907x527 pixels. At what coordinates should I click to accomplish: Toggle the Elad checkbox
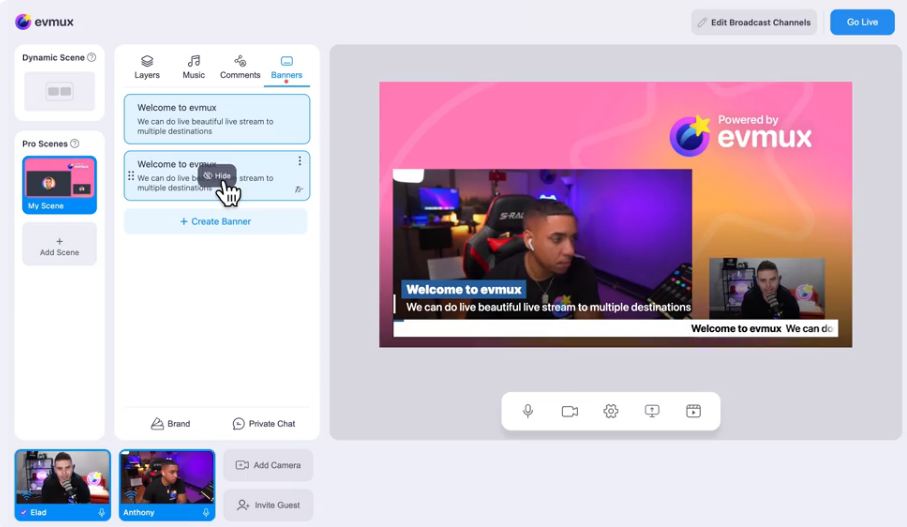click(24, 513)
